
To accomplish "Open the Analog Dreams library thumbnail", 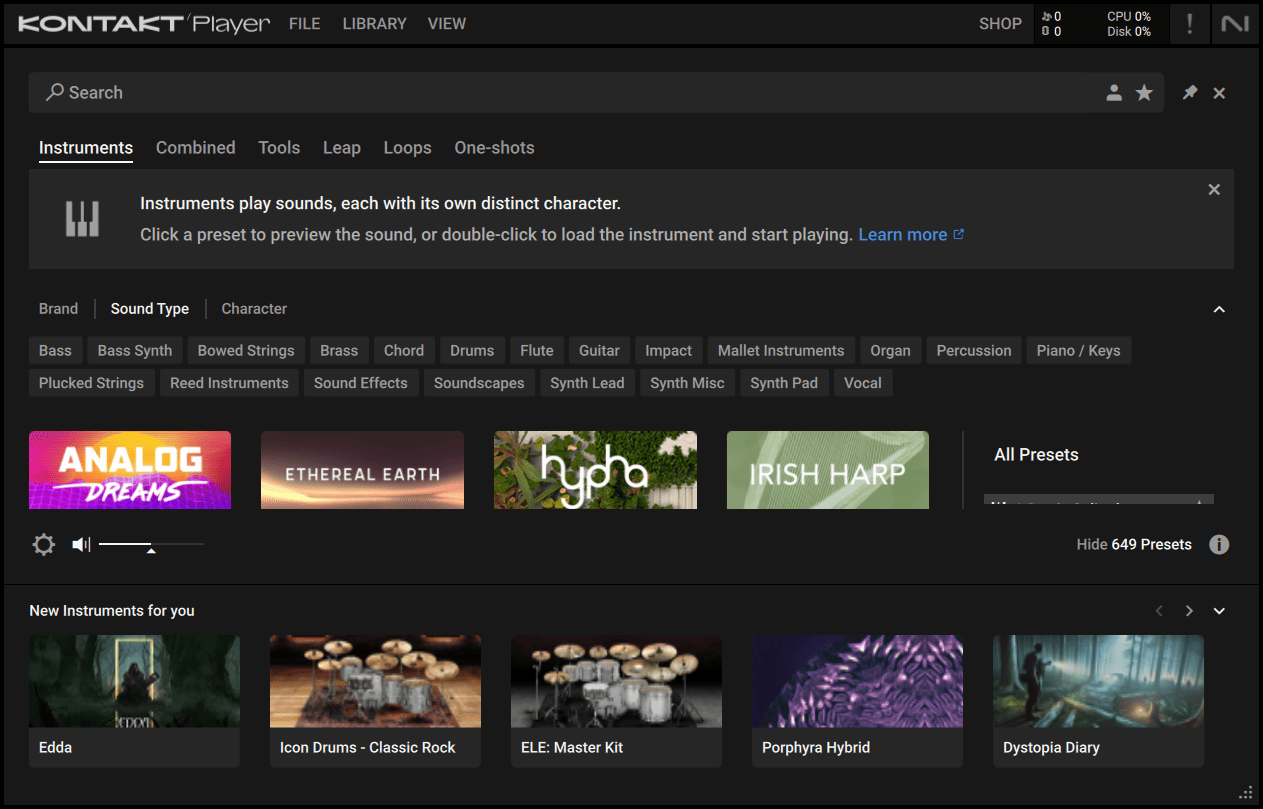I will (x=130, y=470).
